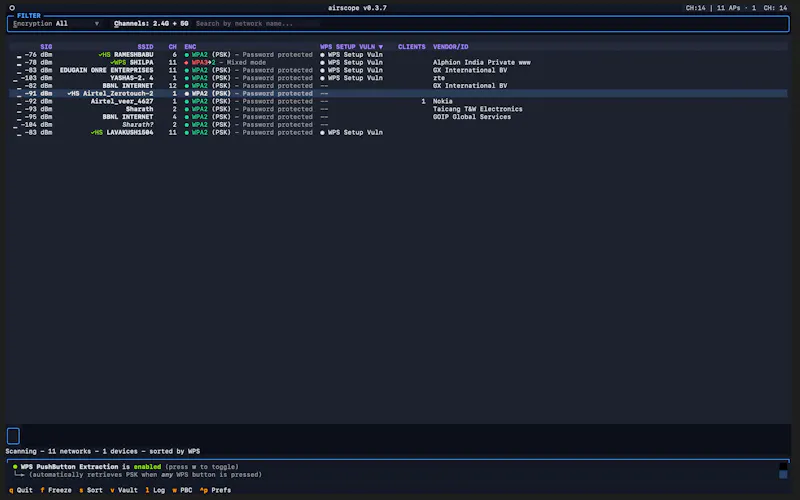Select the Sharath network at -93 dBm
The width and height of the screenshot is (800, 500).
point(139,109)
